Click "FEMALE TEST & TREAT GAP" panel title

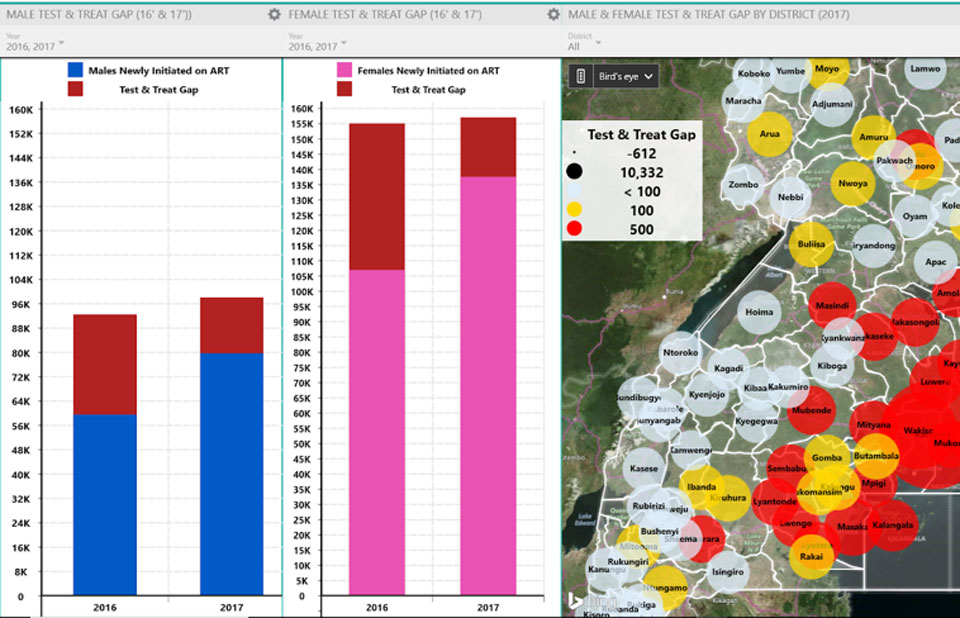click(385, 14)
